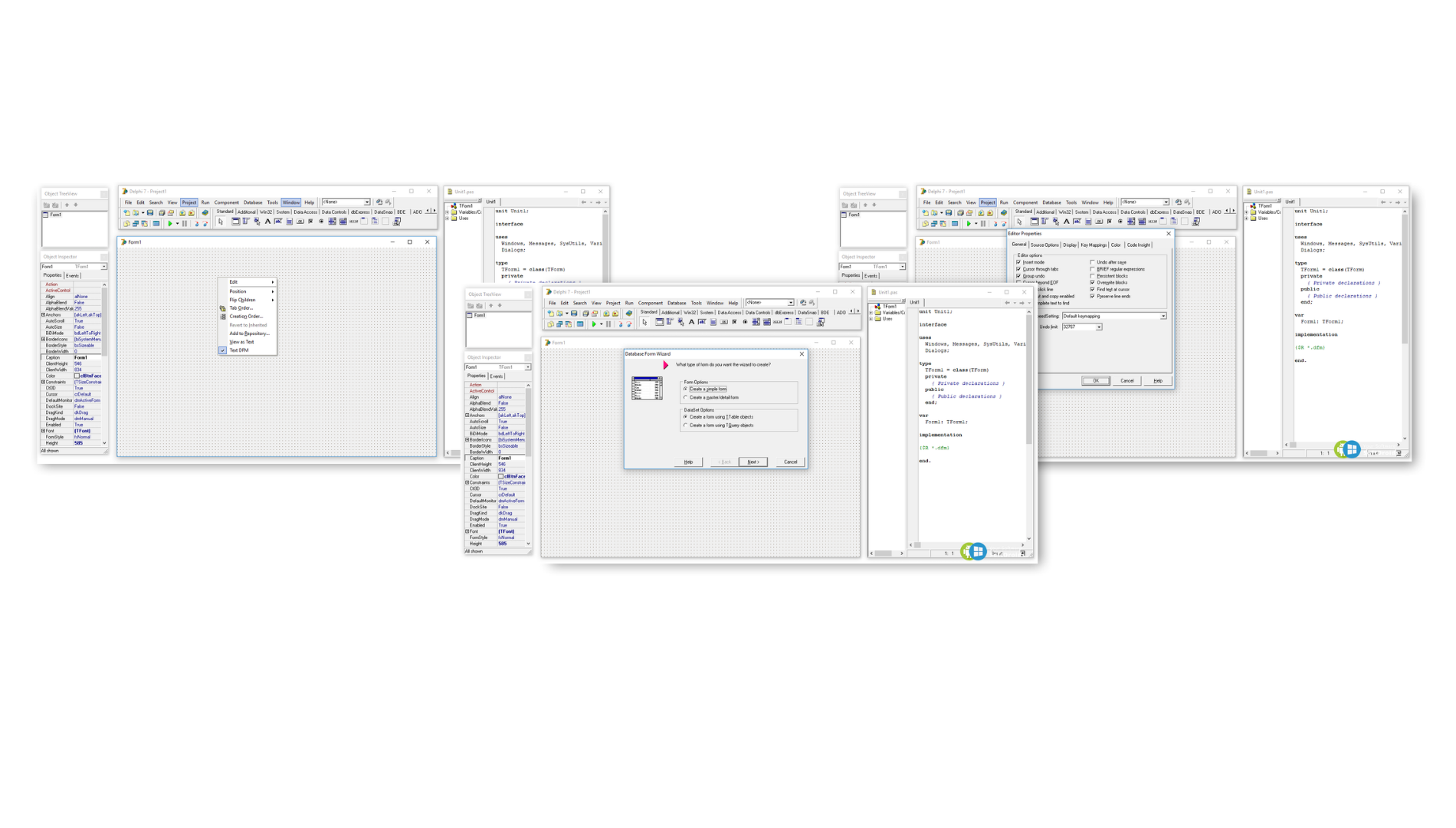This screenshot has width=1456, height=828.
Task: Select Frames component at palette end, context-menu window
Action: (396, 222)
